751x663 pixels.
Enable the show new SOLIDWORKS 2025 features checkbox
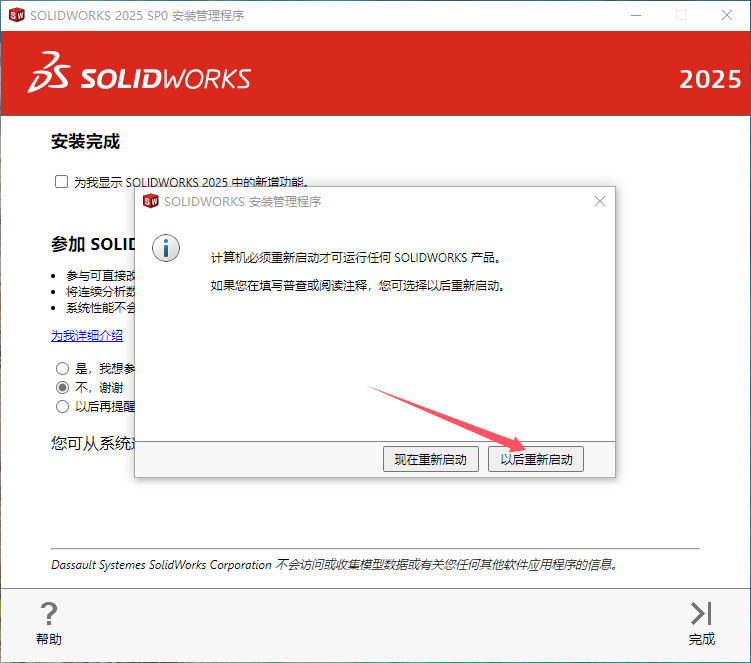pyautogui.click(x=62, y=182)
